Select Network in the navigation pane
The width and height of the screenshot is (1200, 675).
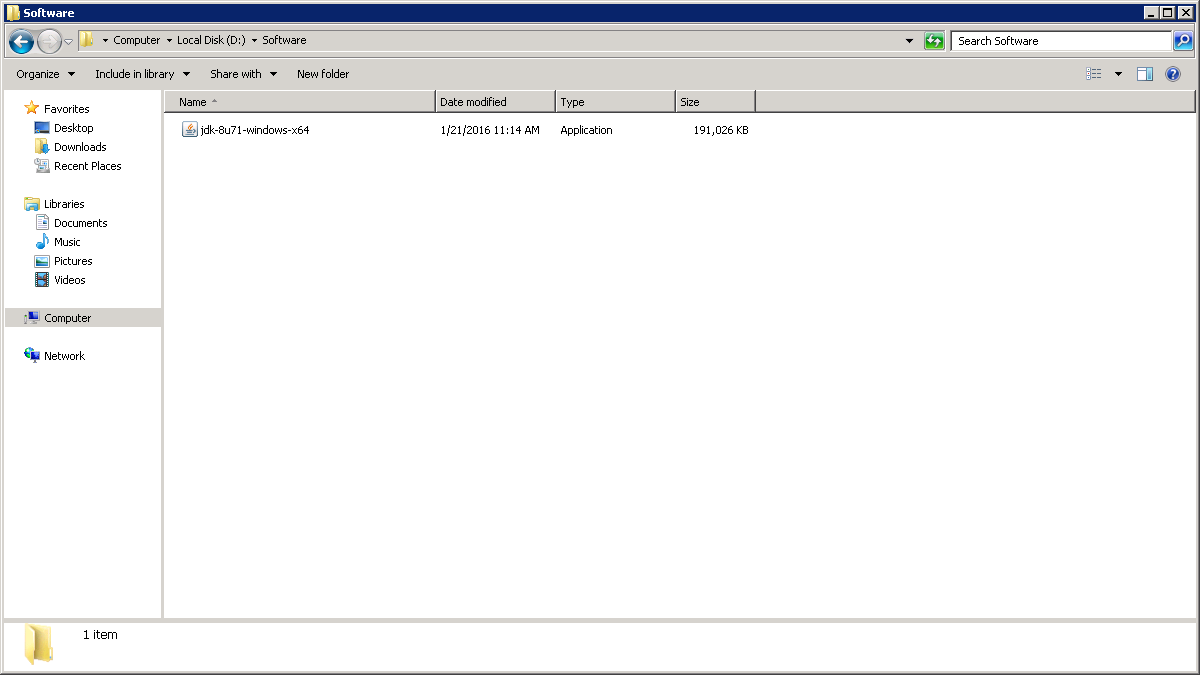pyautogui.click(x=64, y=356)
